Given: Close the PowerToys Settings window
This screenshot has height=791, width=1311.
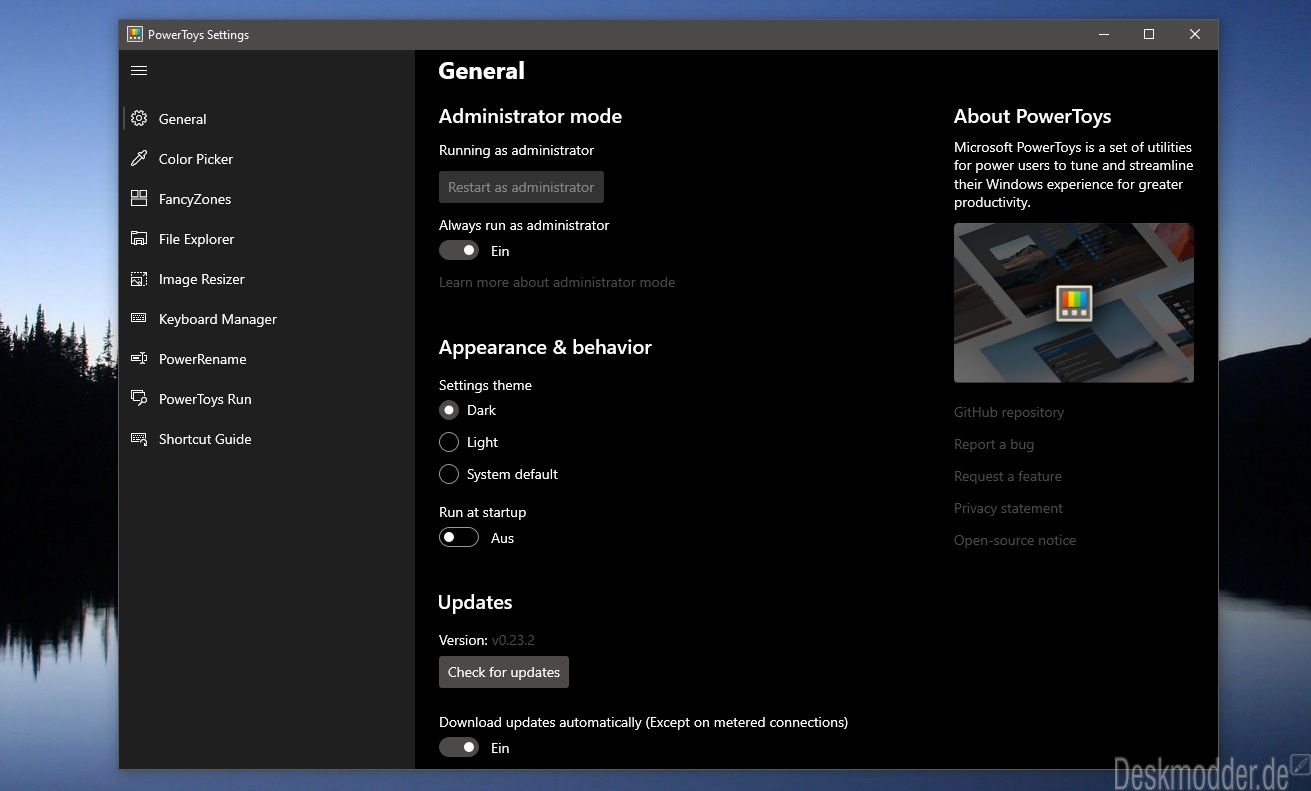Looking at the screenshot, I should point(1195,34).
